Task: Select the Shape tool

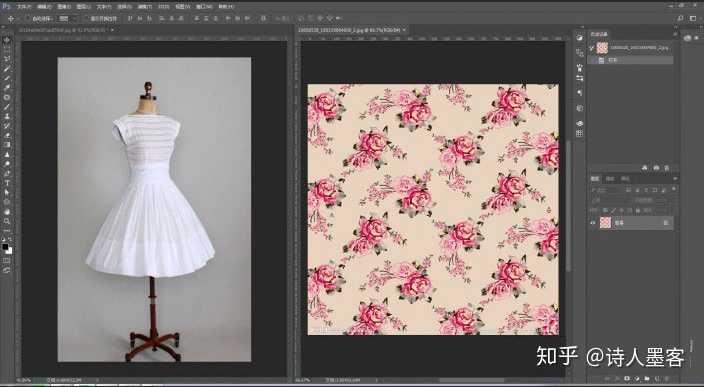Action: coord(7,202)
